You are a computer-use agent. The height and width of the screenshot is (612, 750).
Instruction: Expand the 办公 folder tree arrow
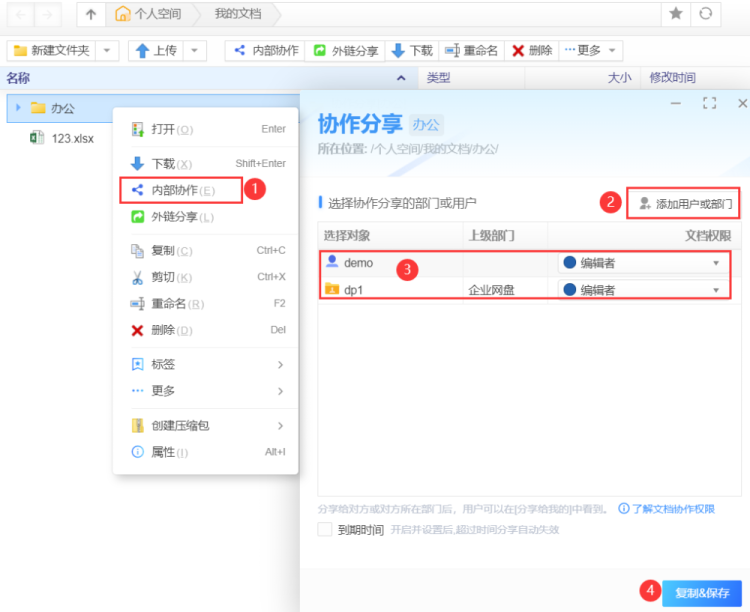[18, 108]
